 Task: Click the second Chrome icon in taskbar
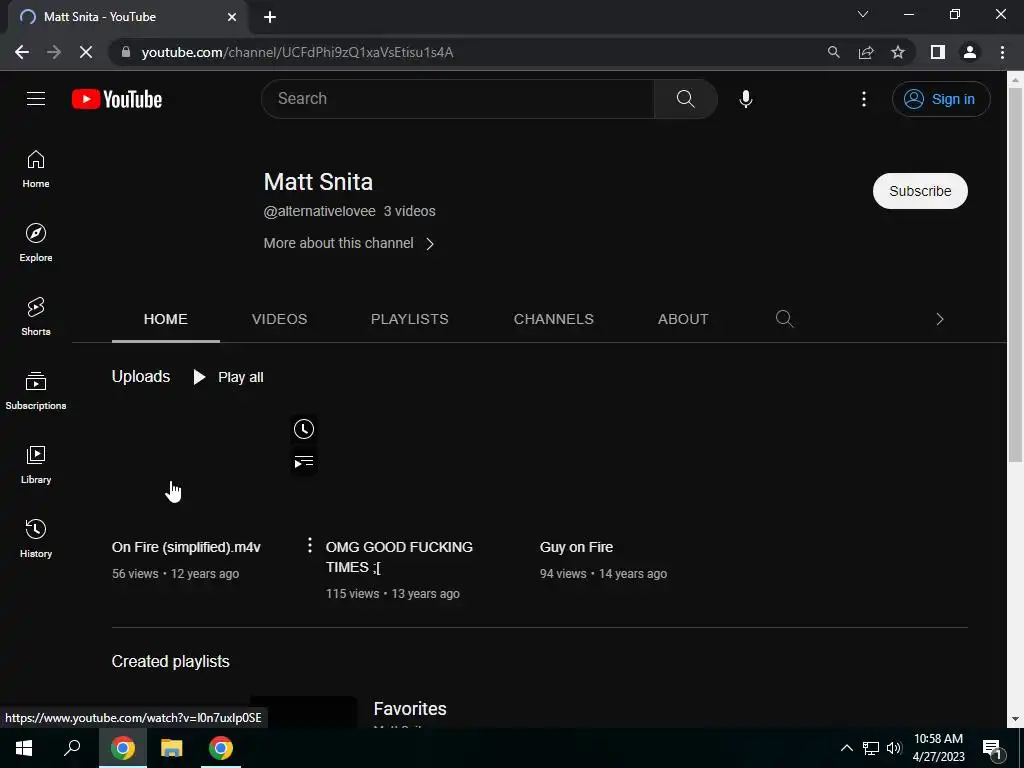click(x=221, y=748)
